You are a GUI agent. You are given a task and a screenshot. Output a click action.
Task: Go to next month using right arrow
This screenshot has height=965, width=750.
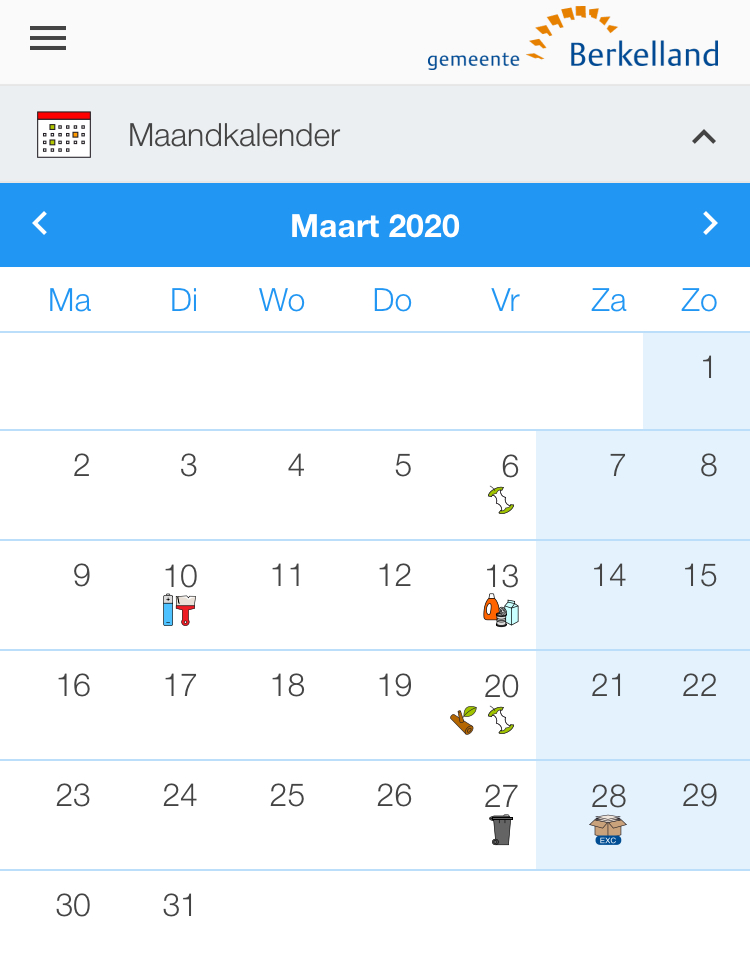click(x=710, y=223)
